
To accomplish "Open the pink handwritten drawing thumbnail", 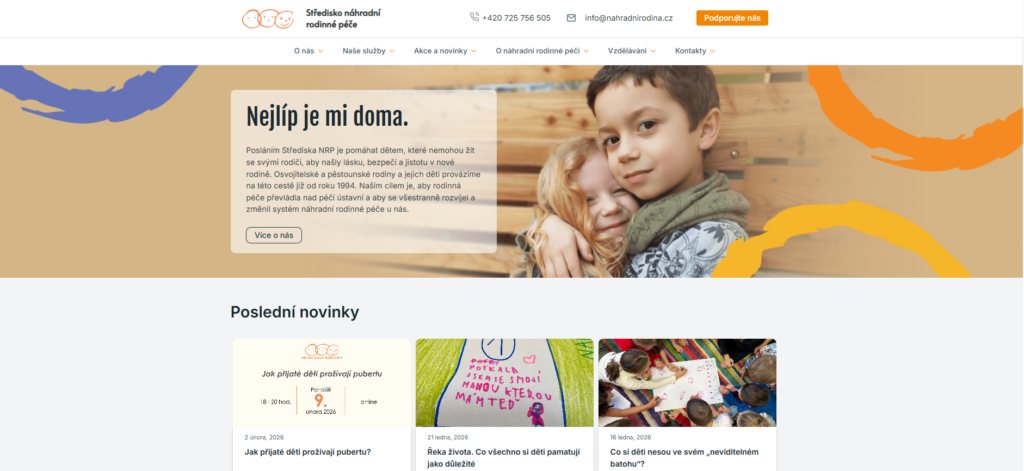I will click(x=505, y=383).
